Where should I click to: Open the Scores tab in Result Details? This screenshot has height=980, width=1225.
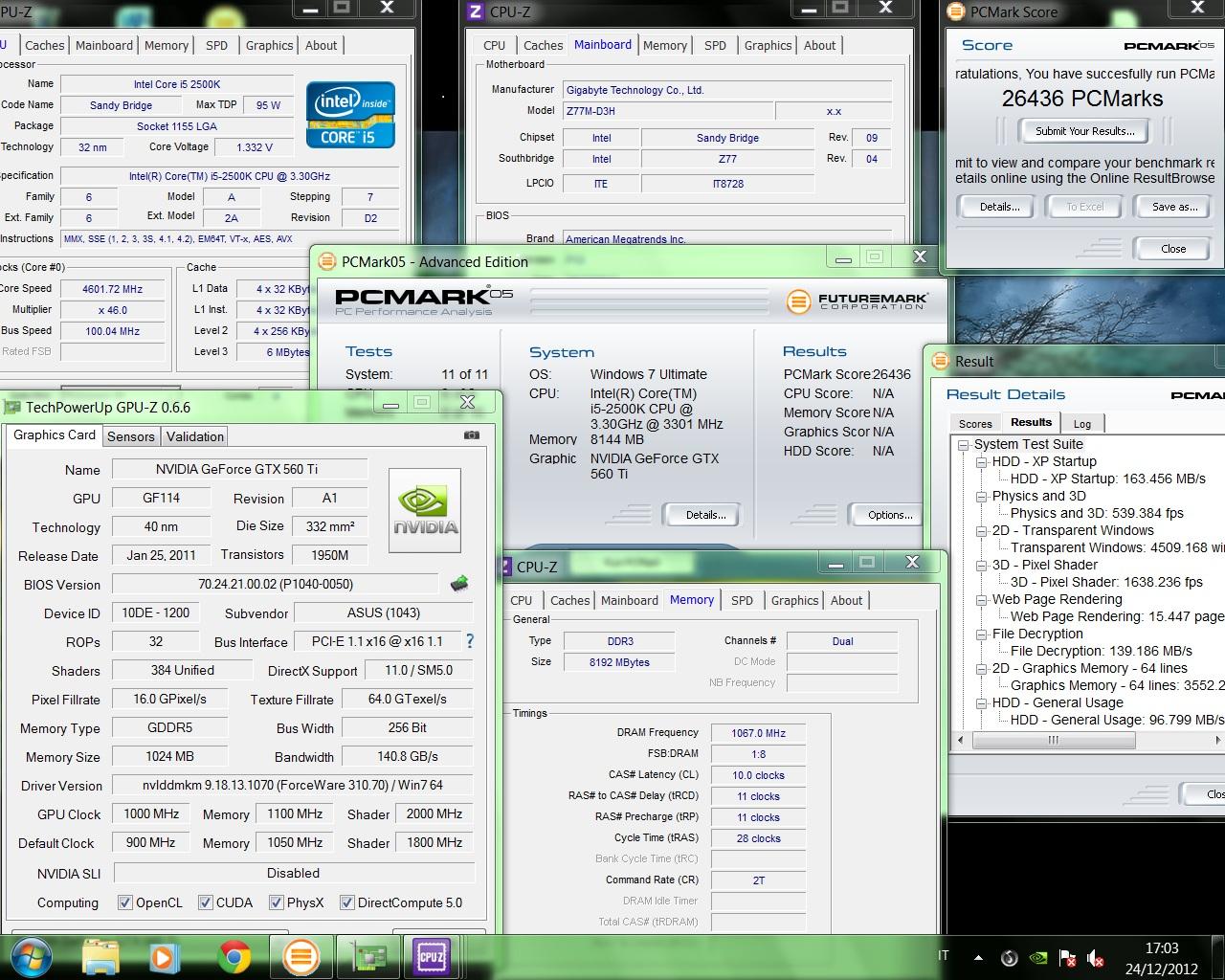[975, 424]
